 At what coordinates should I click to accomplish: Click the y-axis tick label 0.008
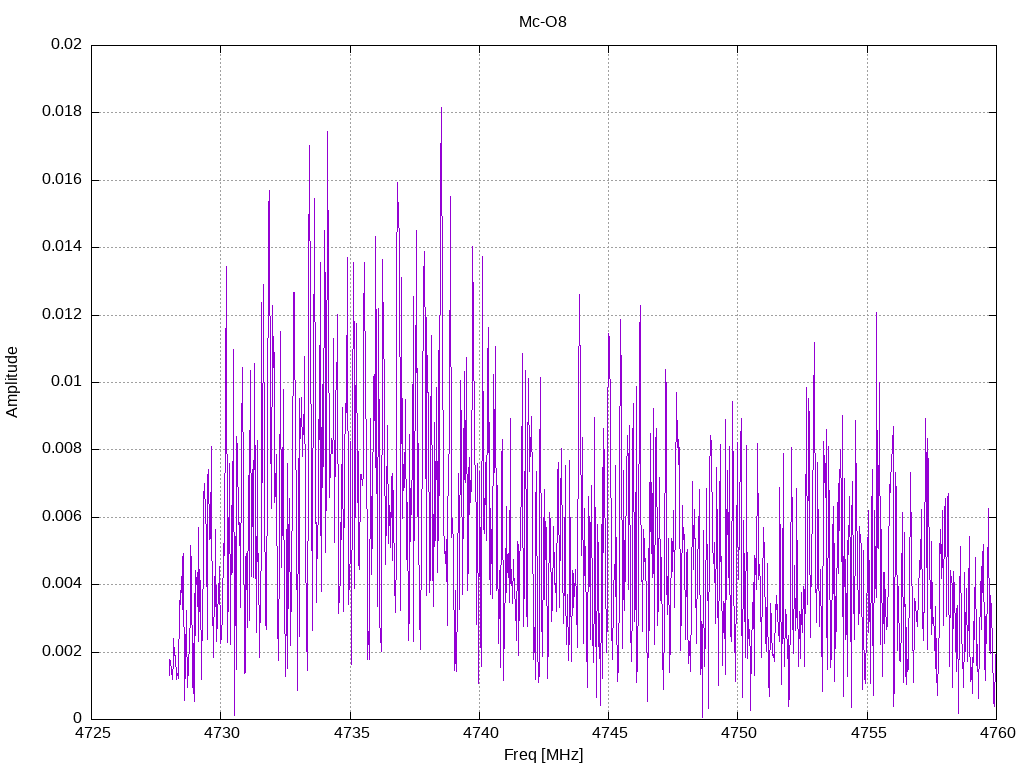[62, 449]
